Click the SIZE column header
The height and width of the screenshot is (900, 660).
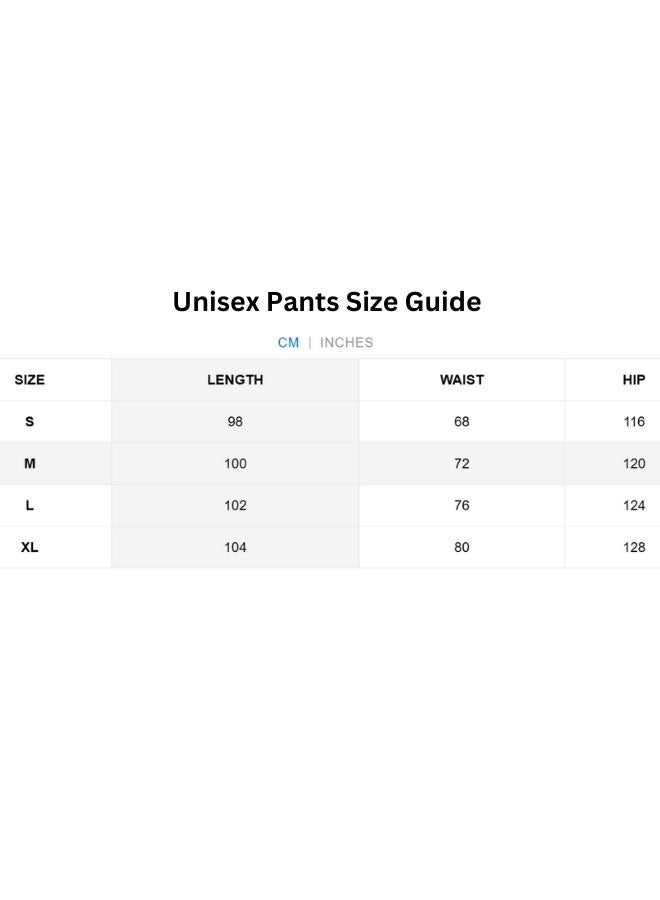click(30, 380)
